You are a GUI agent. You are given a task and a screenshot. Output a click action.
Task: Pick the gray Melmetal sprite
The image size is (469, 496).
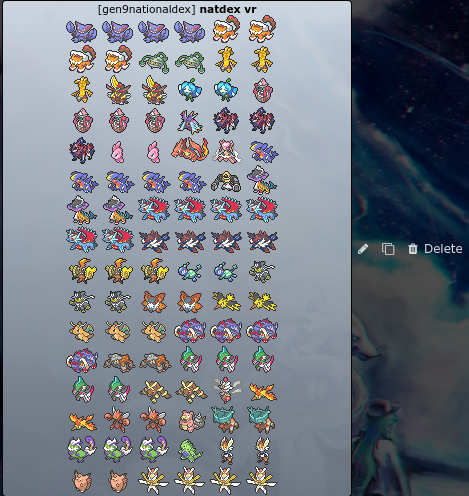[226, 181]
